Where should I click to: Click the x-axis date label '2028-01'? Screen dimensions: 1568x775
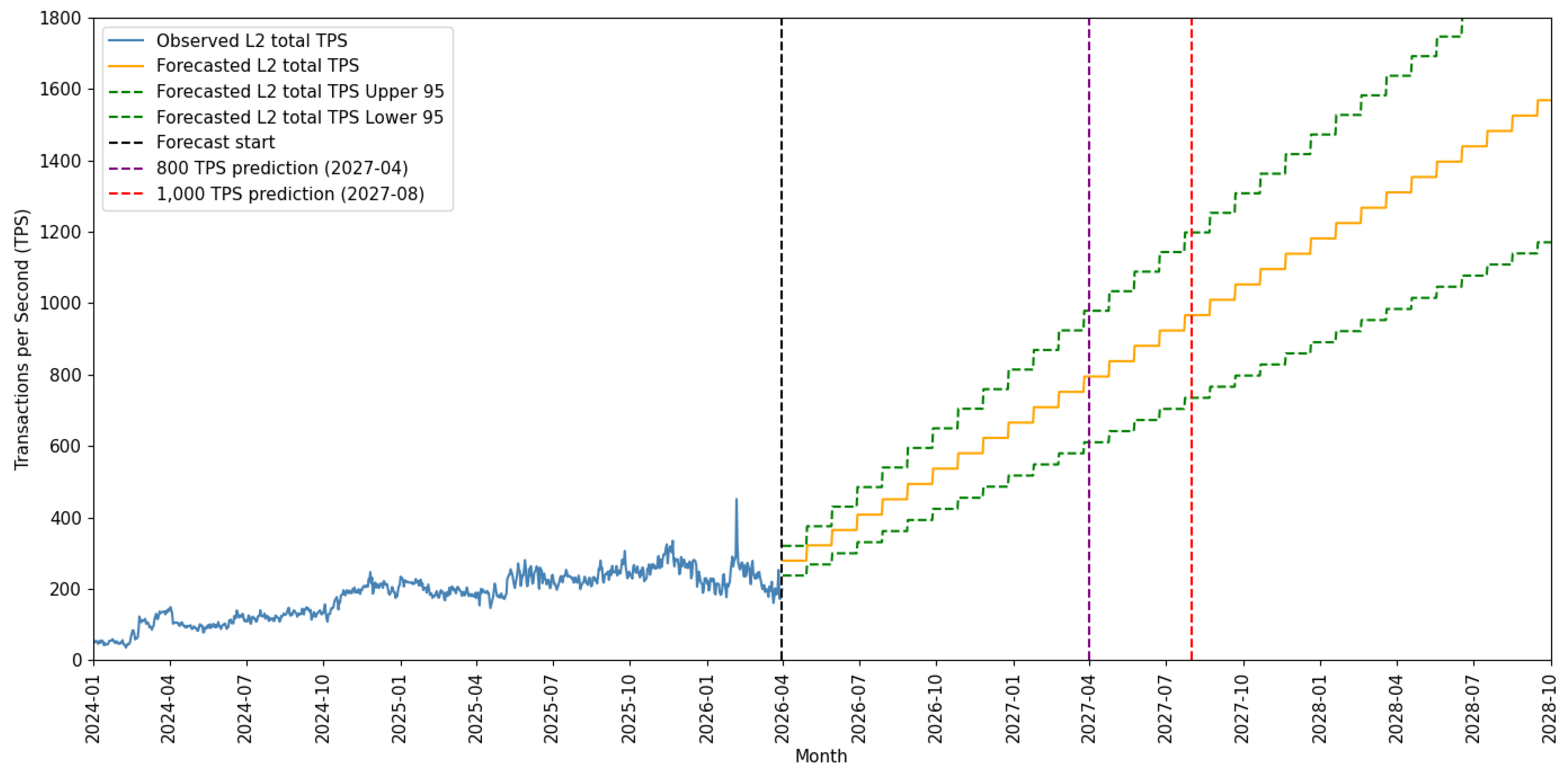1320,709
